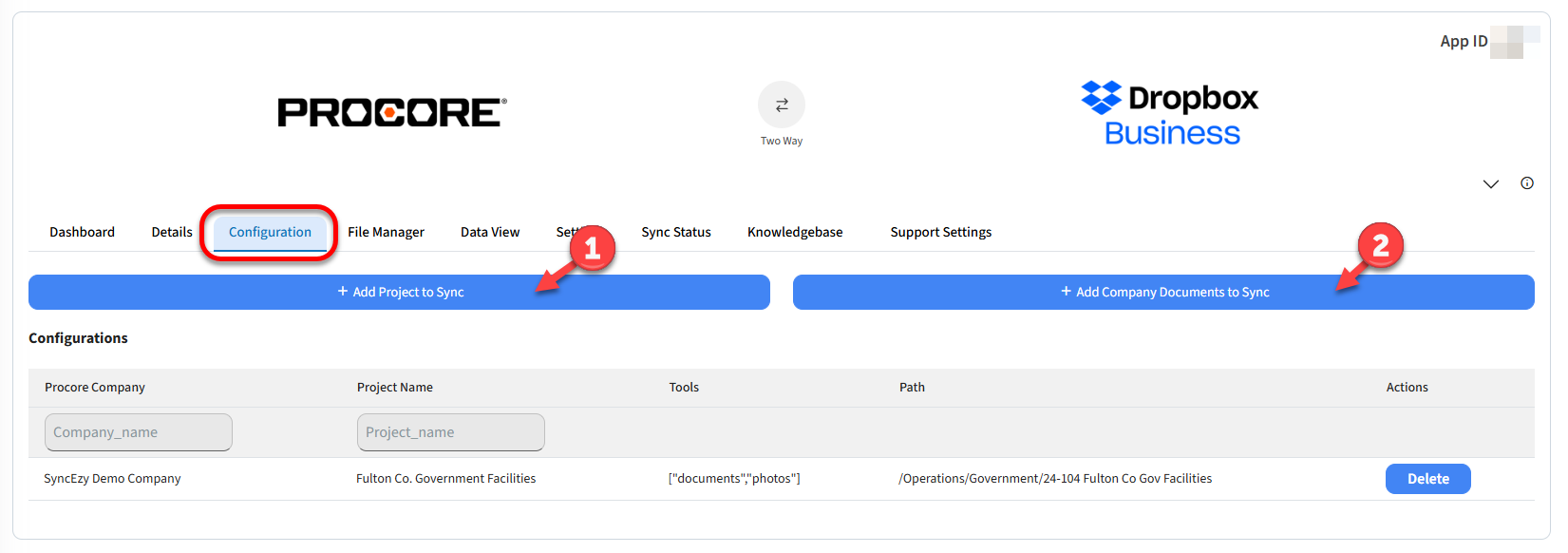
Task: Switch to the Details tab
Action: tap(172, 232)
